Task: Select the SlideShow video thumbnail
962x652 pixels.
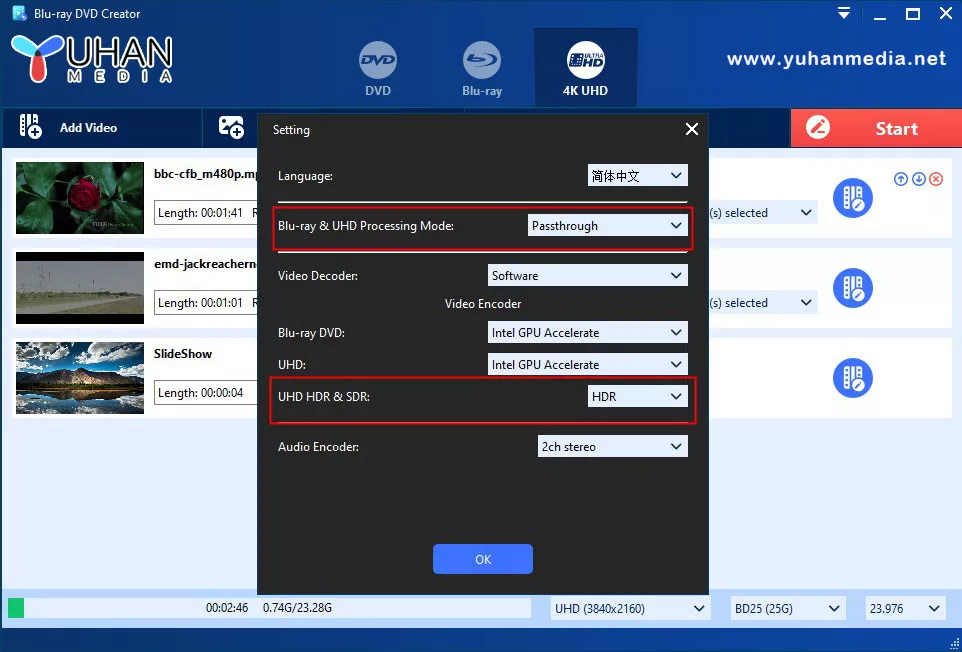Action: (x=79, y=378)
